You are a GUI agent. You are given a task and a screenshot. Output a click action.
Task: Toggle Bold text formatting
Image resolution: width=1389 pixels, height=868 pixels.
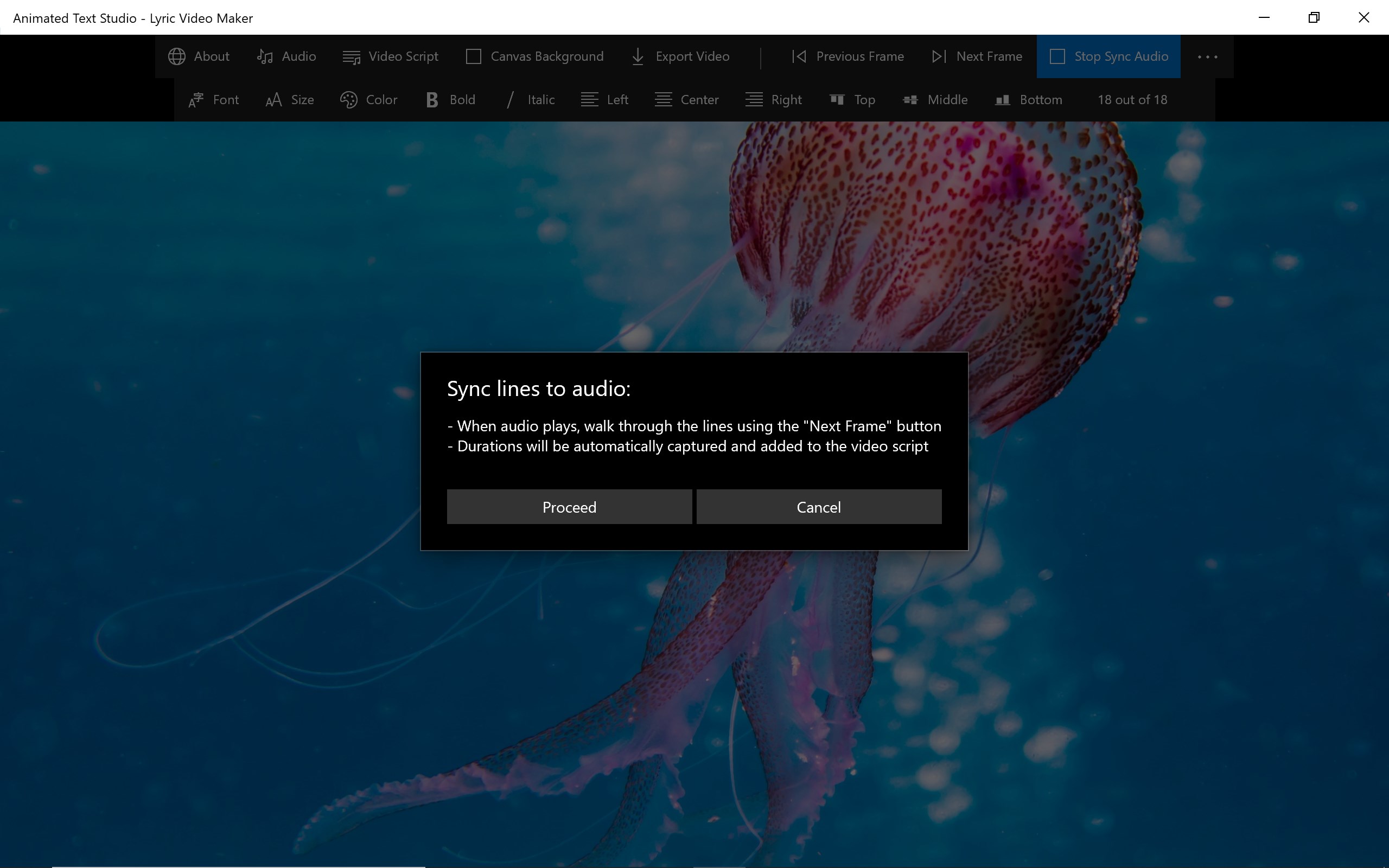(x=450, y=100)
